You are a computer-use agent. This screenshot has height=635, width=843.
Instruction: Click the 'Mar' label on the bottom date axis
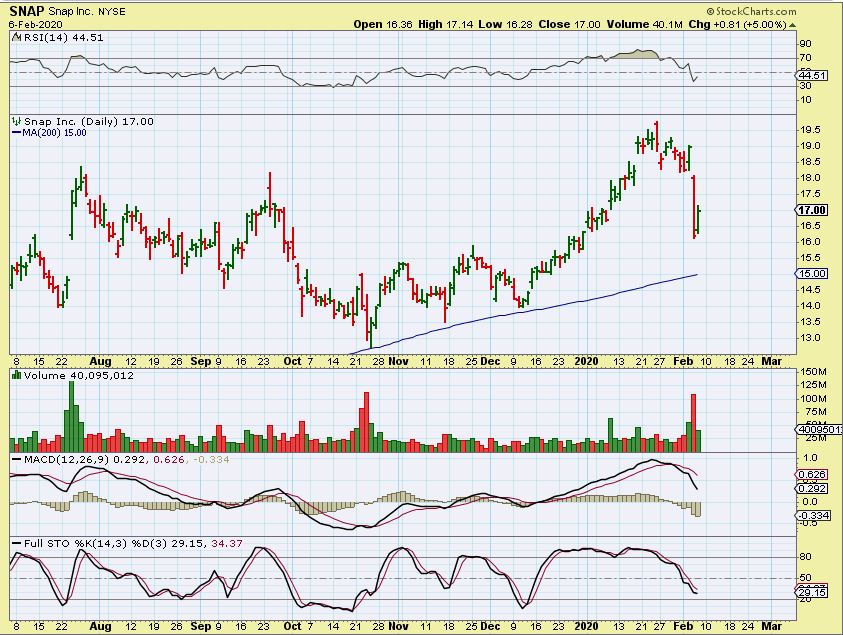tap(771, 626)
